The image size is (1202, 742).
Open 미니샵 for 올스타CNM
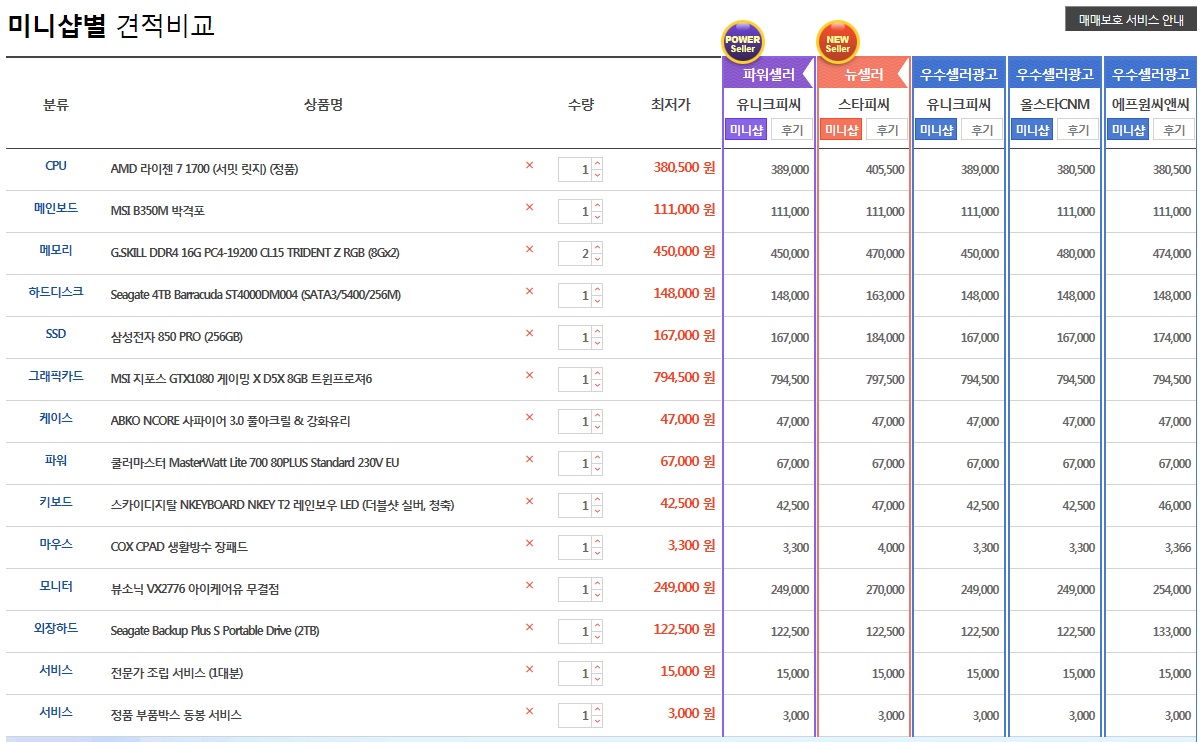1032,130
